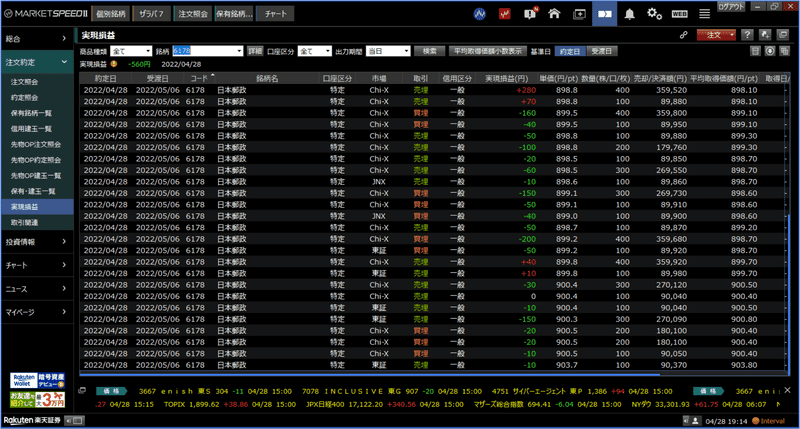Viewport: 800px width, 429px height.
Task: Open the hamburger menu icon
Action: tap(705, 14)
